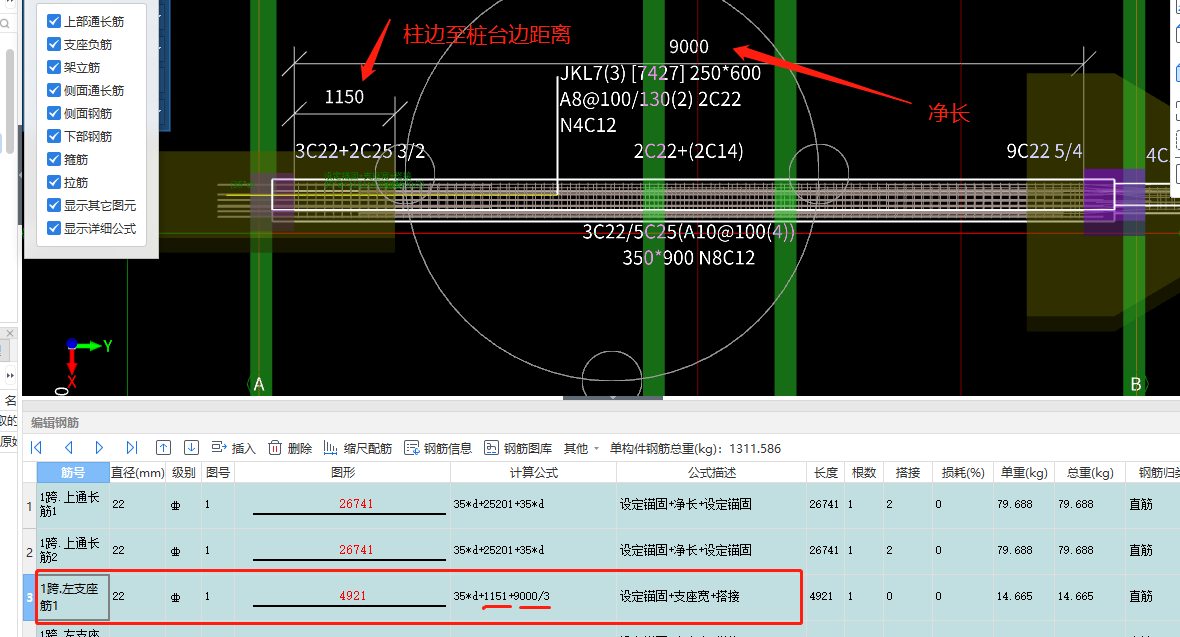This screenshot has width=1180, height=637.
Task: Click bottom rebar annotation 3C22/5C25(A10@100(4))
Action: point(688,231)
